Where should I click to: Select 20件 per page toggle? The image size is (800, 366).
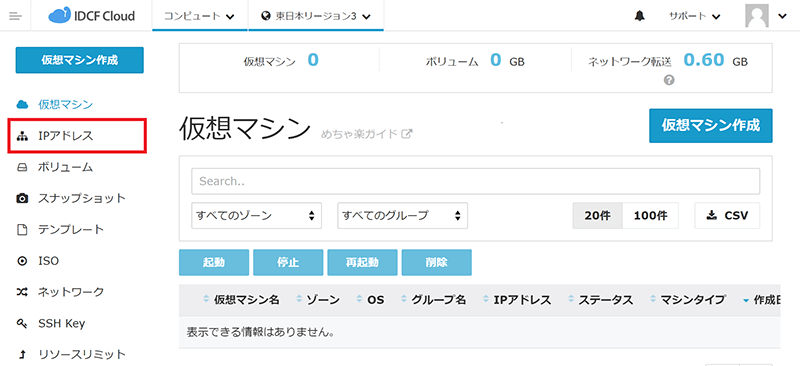597,215
